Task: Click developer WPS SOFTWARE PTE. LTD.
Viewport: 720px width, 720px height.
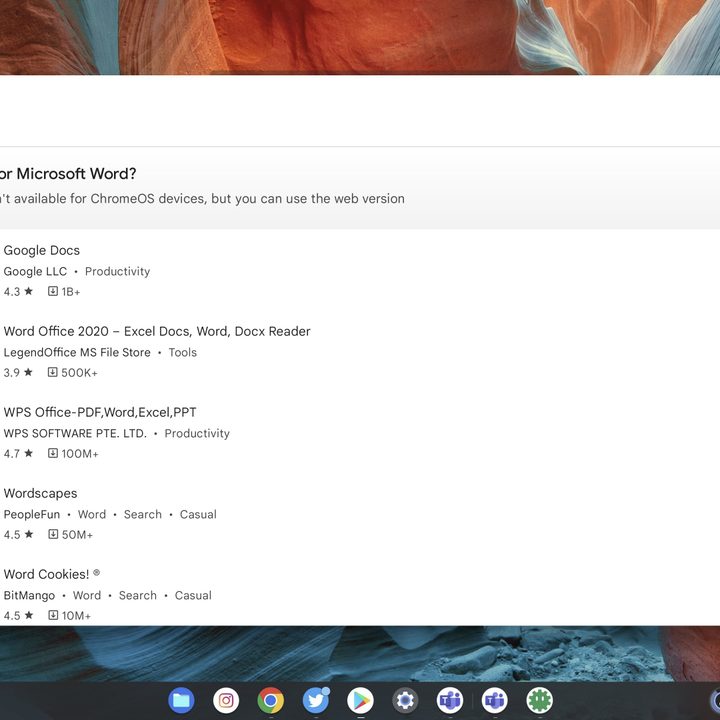Action: [x=75, y=433]
